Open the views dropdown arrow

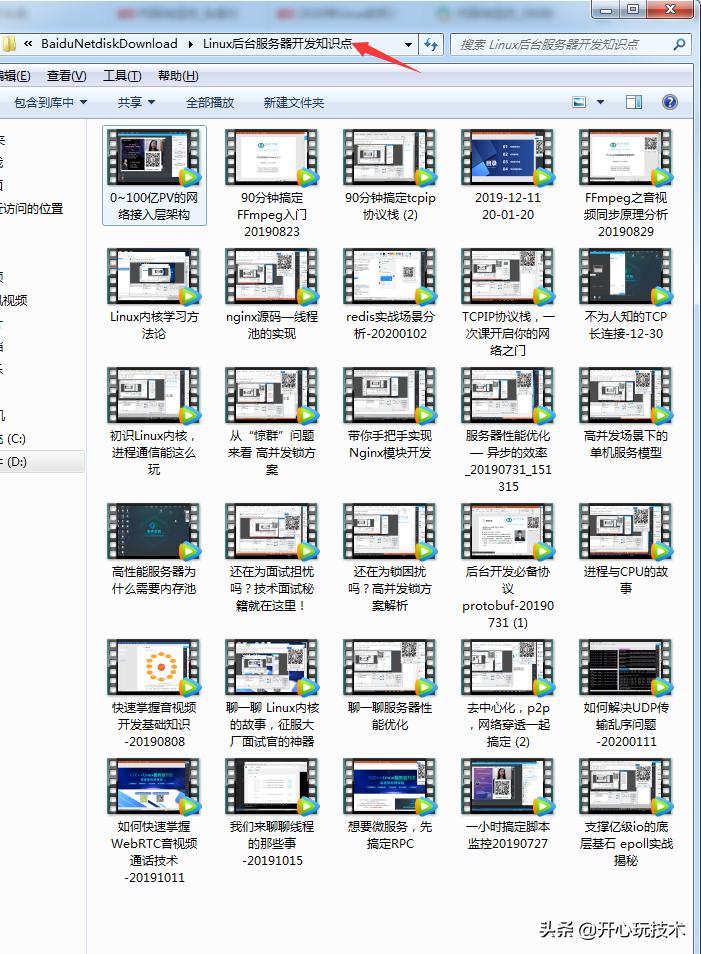click(x=600, y=102)
